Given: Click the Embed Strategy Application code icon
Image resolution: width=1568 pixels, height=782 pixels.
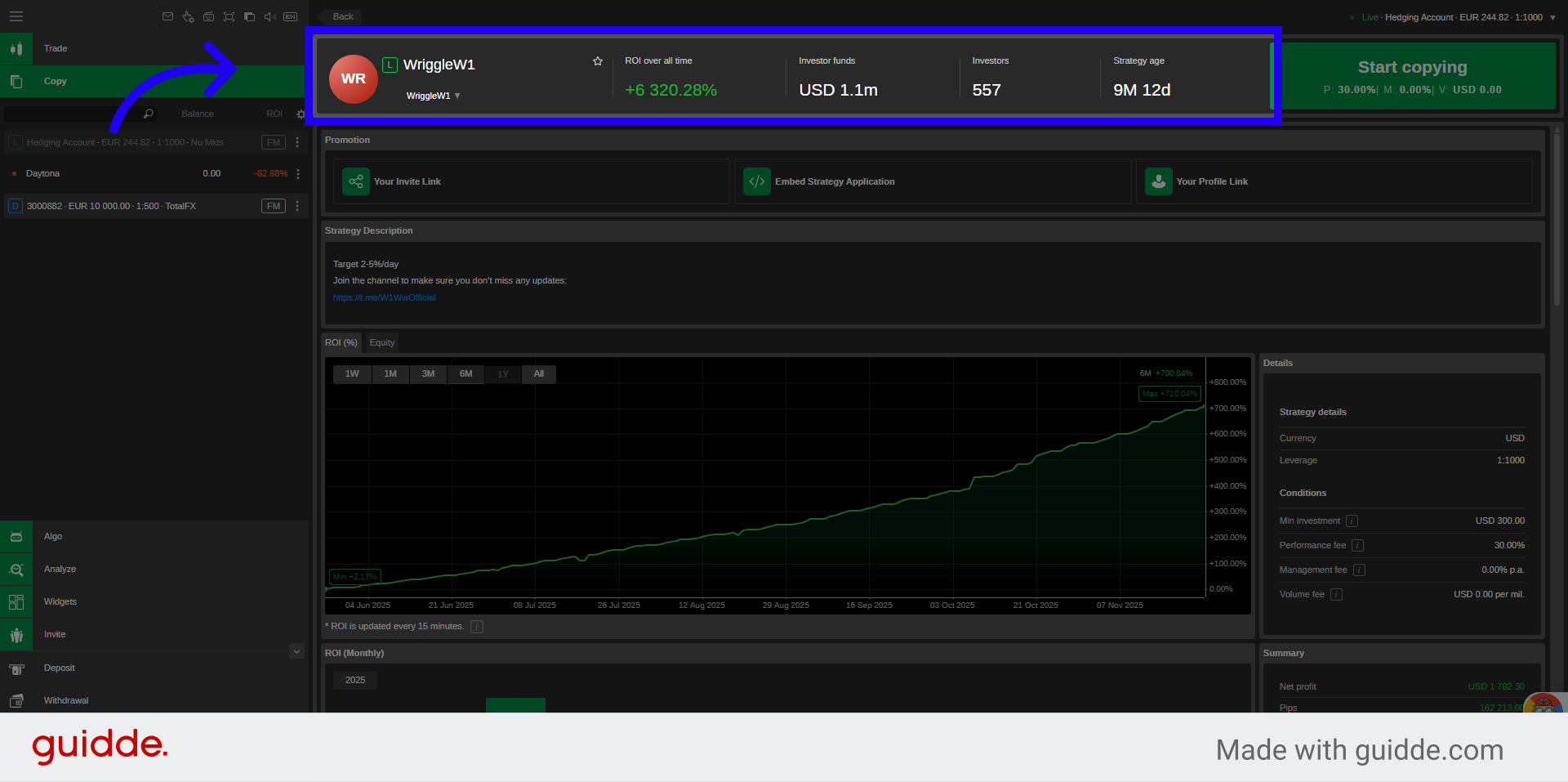Looking at the screenshot, I should point(757,181).
